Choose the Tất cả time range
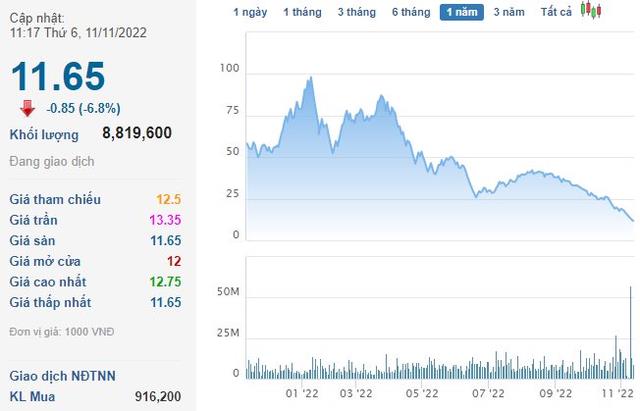 (x=556, y=12)
